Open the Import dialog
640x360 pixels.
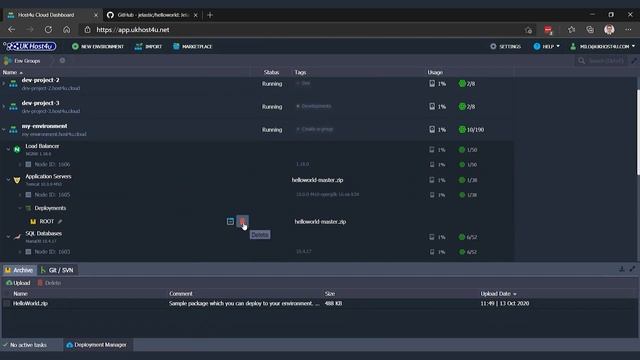tap(149, 47)
